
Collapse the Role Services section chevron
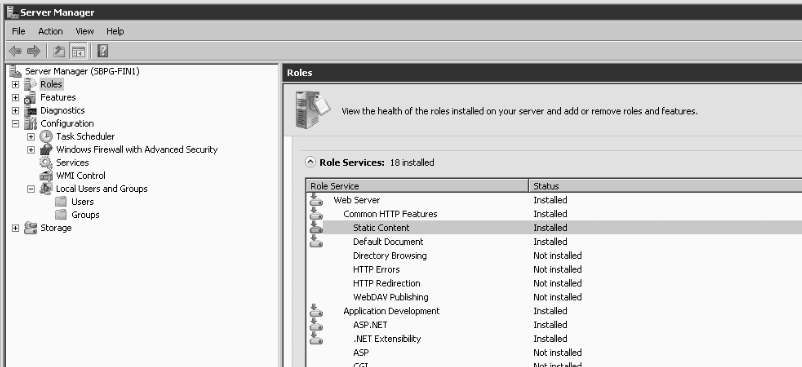pyautogui.click(x=310, y=163)
